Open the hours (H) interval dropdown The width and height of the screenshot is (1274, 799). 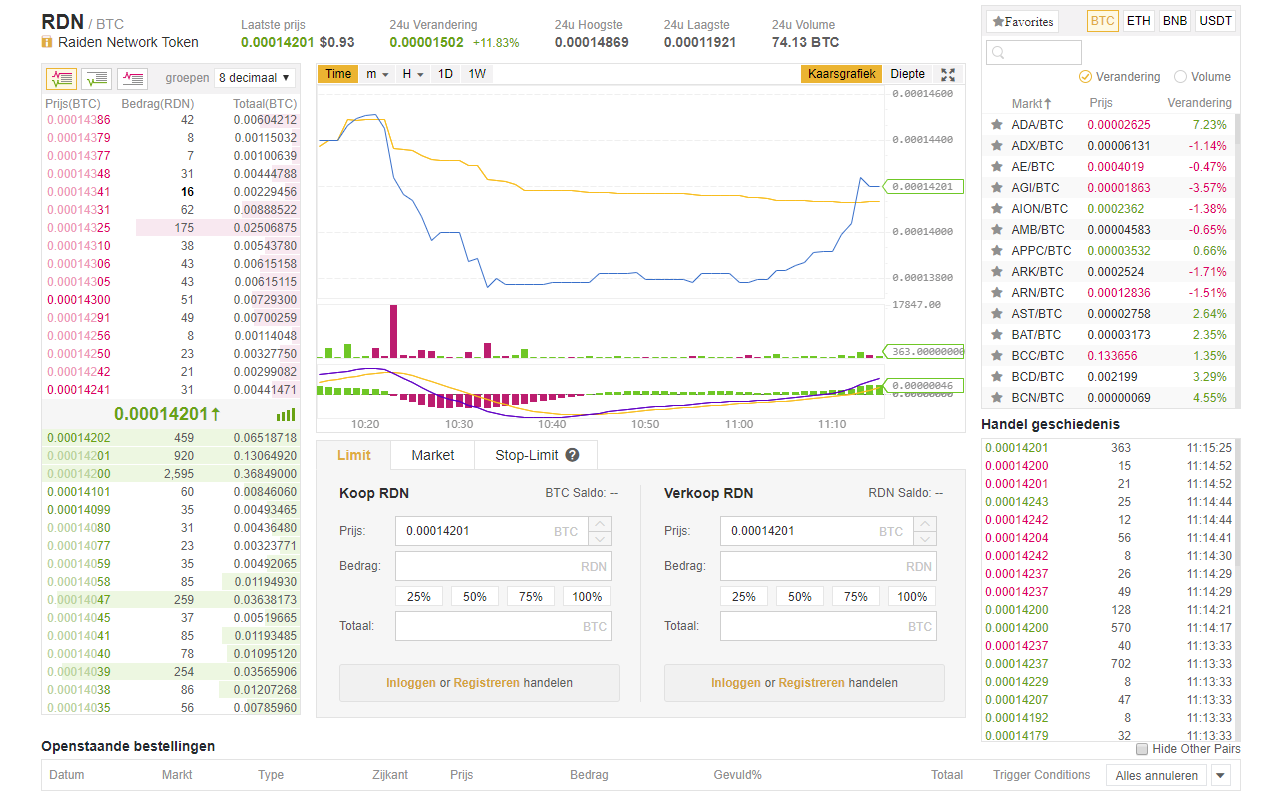(x=412, y=74)
